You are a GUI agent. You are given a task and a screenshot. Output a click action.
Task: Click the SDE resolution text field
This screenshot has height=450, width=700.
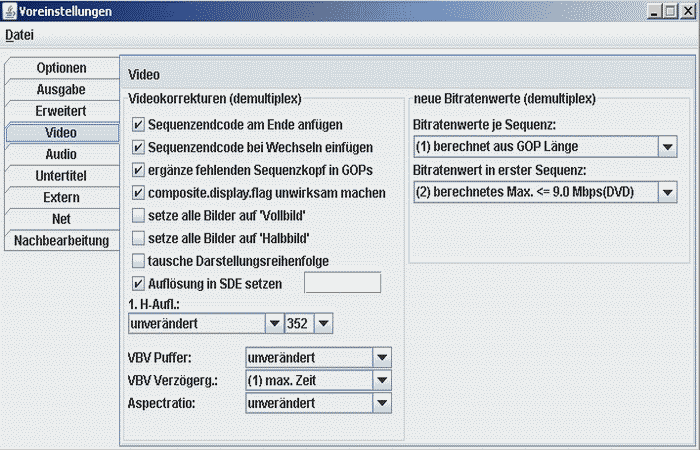(341, 283)
